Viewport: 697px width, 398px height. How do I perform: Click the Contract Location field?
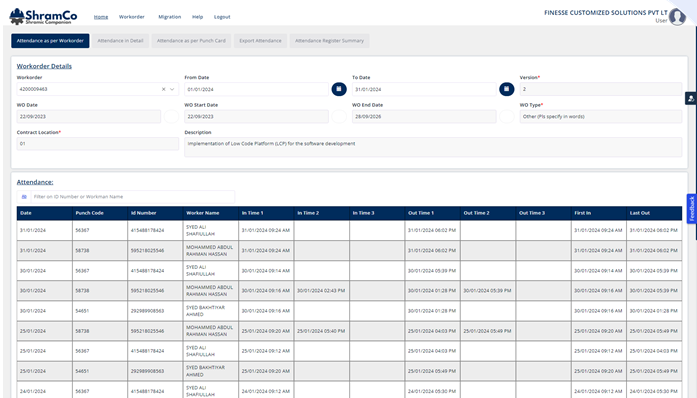point(98,144)
